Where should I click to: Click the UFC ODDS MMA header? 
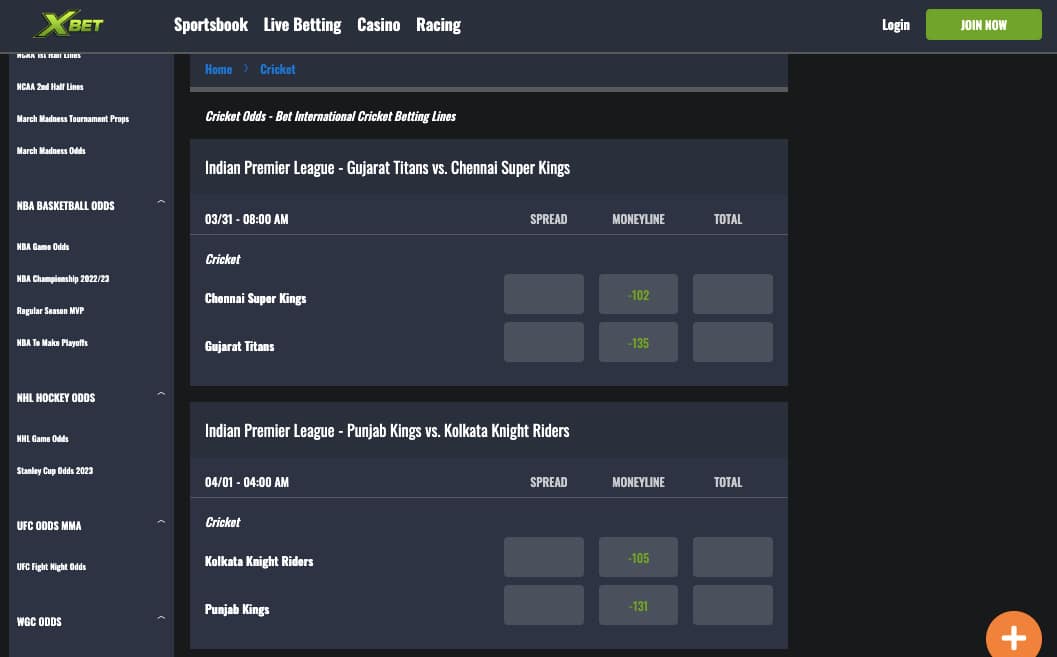click(x=49, y=526)
